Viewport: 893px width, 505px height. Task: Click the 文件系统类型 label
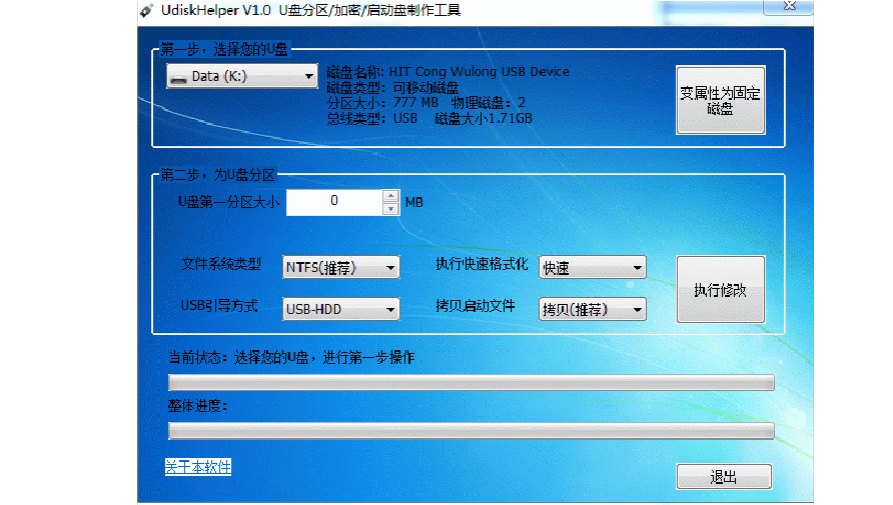221,264
